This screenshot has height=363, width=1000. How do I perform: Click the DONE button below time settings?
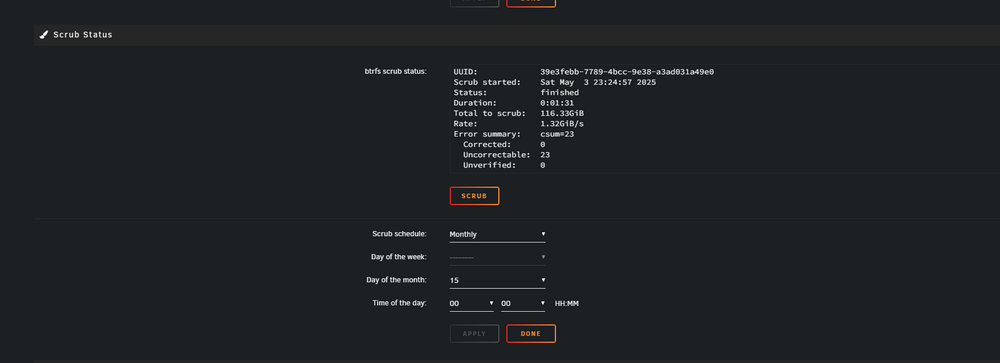[531, 334]
